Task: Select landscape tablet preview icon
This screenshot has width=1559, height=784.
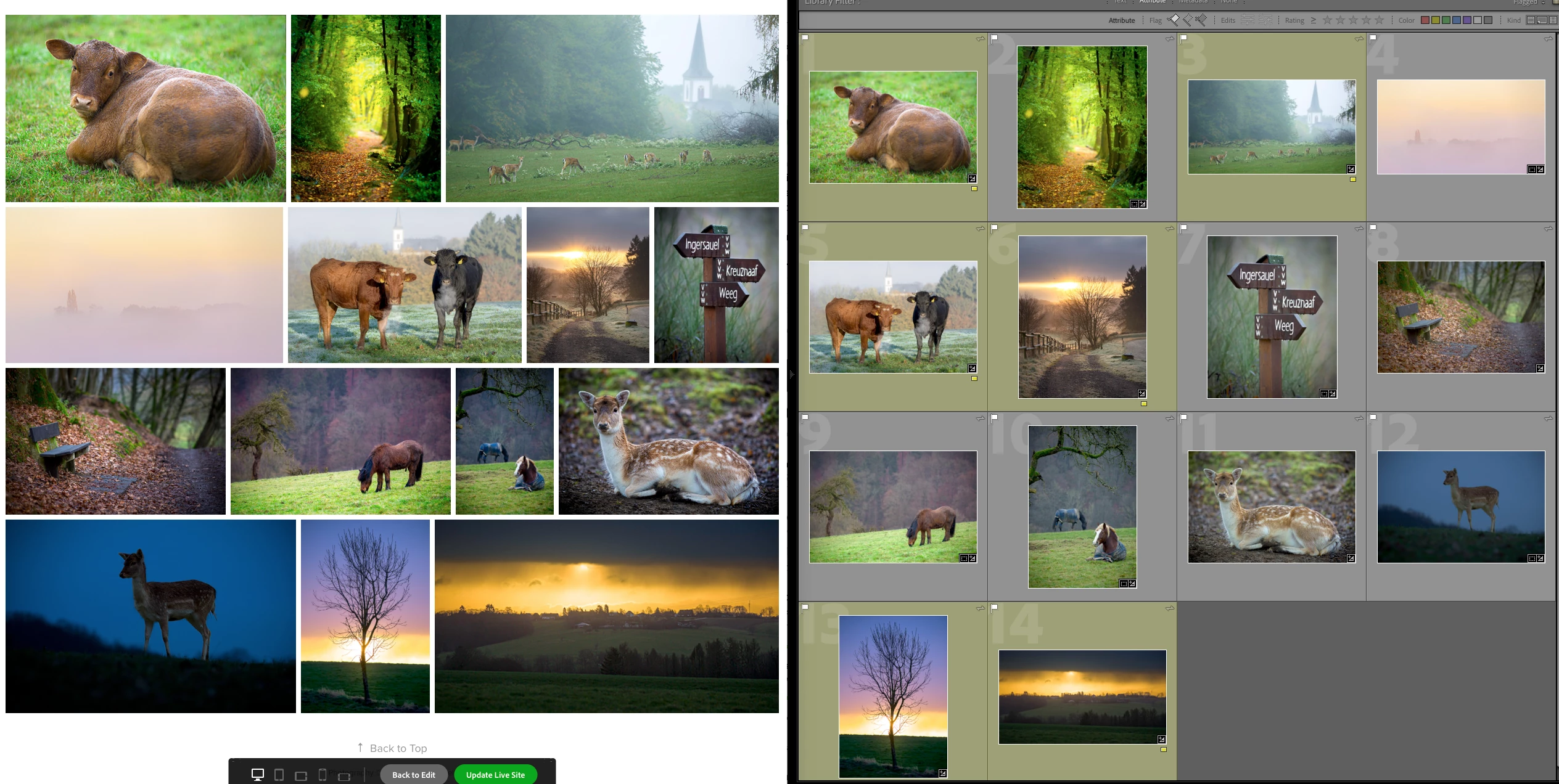Action: coord(301,775)
